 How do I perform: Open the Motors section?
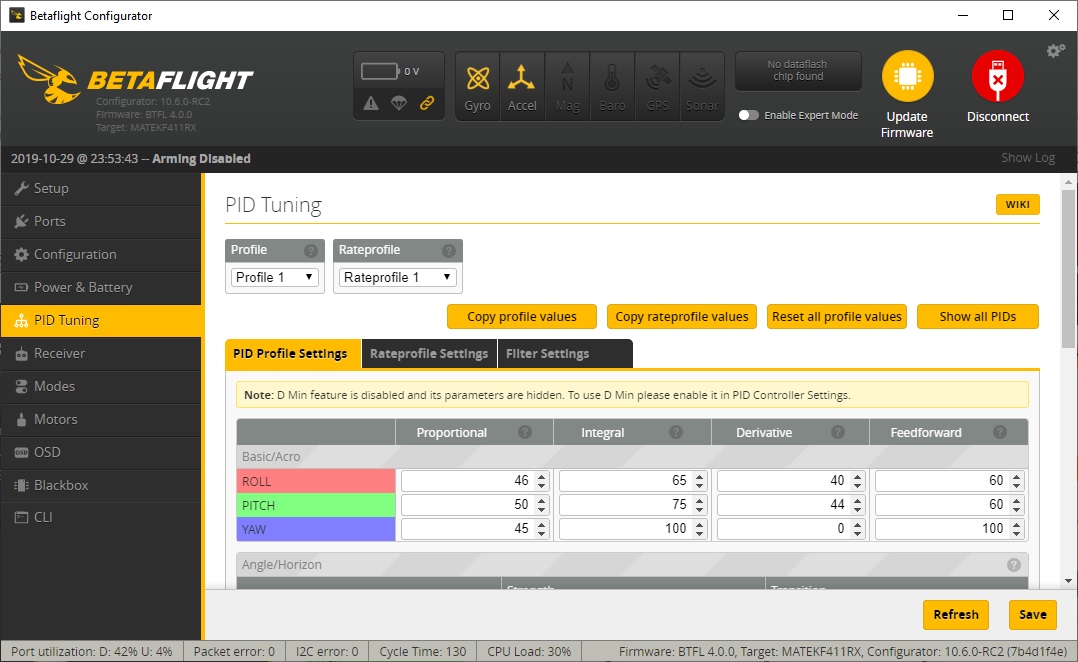(x=101, y=419)
